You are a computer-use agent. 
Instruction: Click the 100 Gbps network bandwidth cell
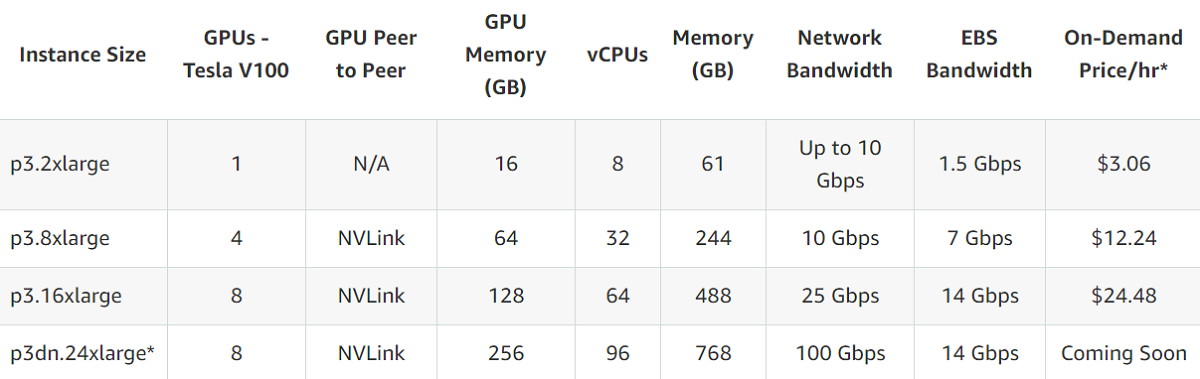pos(840,353)
